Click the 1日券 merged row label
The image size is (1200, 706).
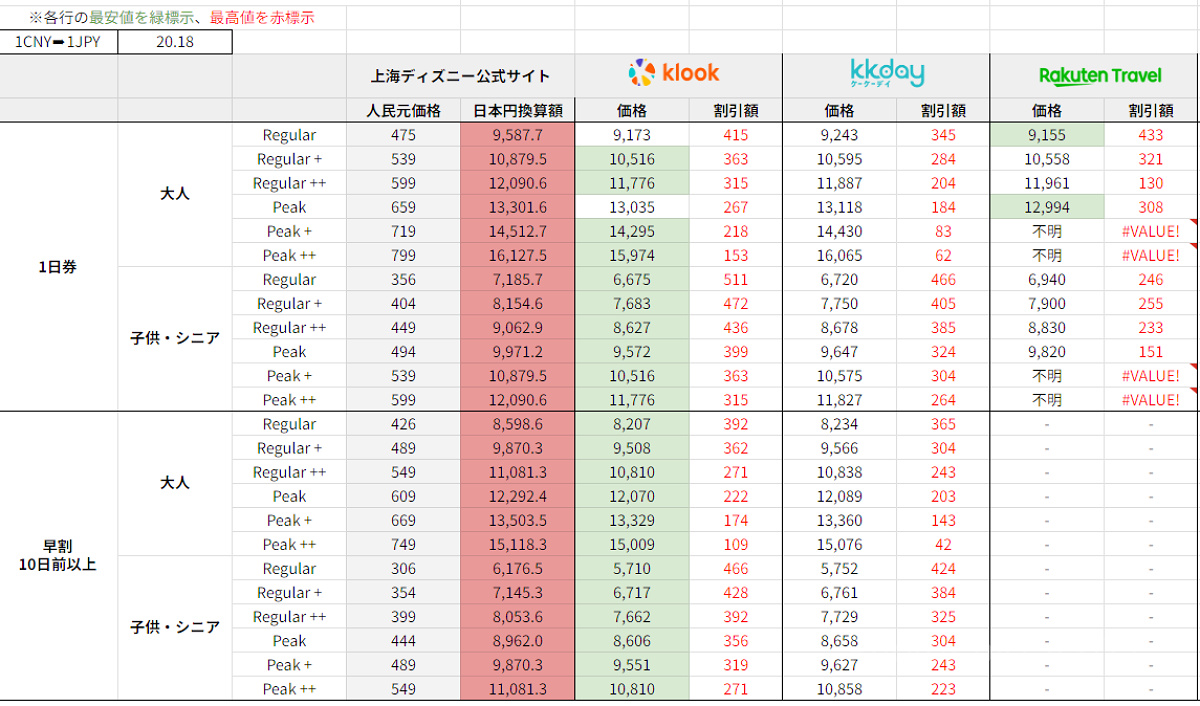pyautogui.click(x=59, y=267)
